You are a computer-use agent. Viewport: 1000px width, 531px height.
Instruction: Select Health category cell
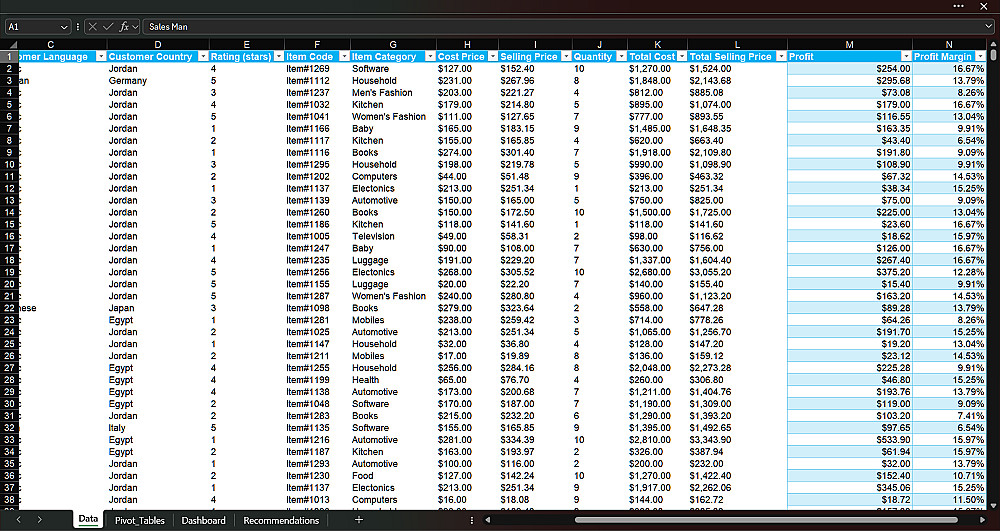pos(393,380)
